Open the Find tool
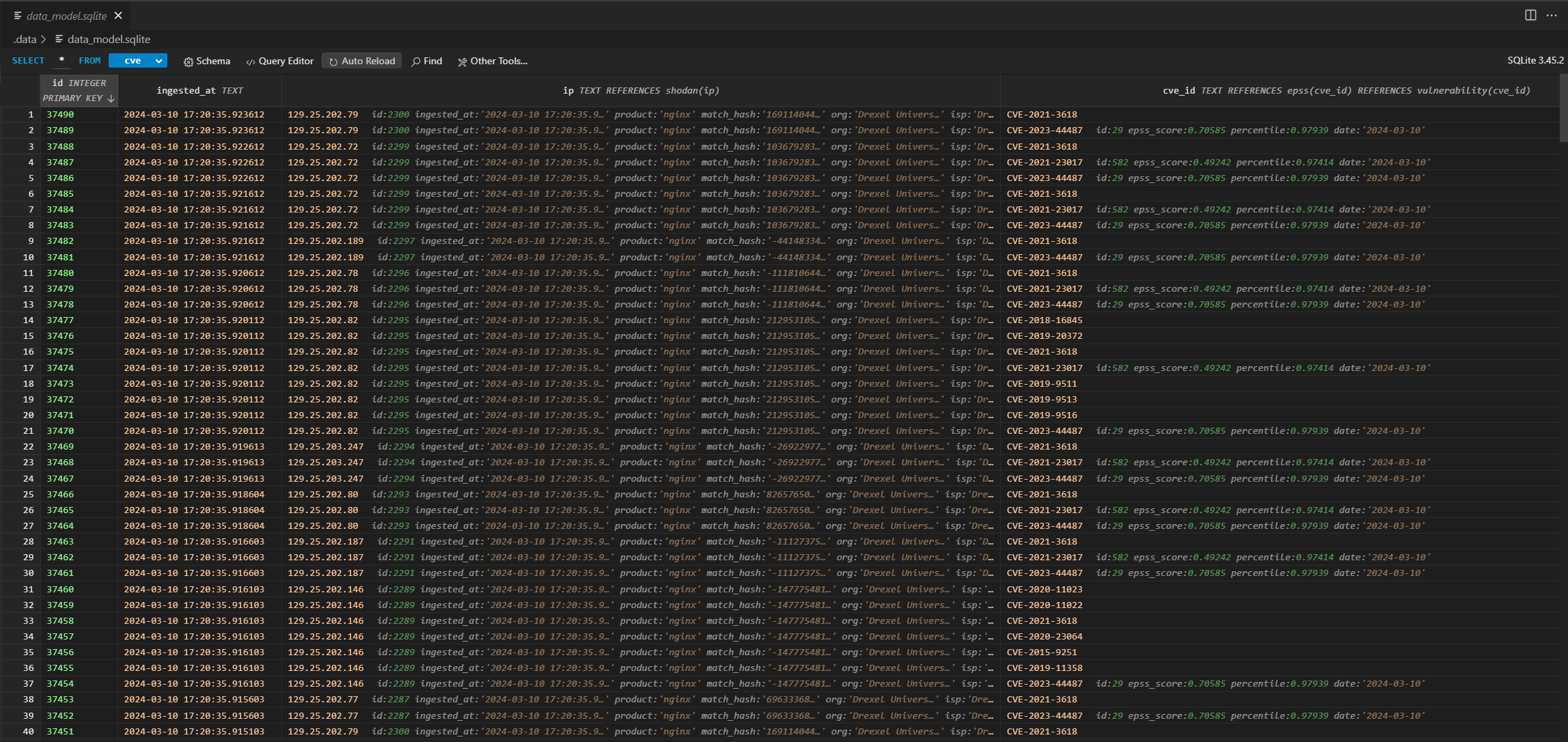Screen dimensions: 1568x742 click(x=427, y=61)
